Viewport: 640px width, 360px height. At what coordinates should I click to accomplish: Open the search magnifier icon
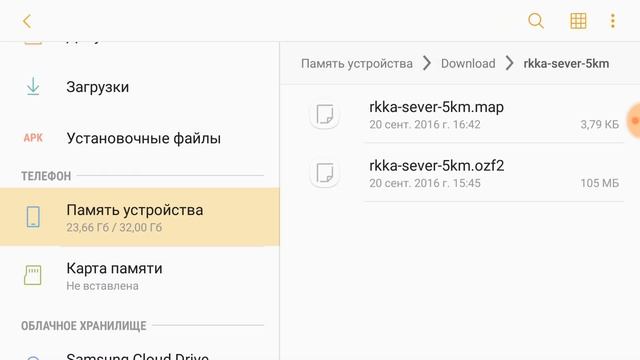coord(536,21)
